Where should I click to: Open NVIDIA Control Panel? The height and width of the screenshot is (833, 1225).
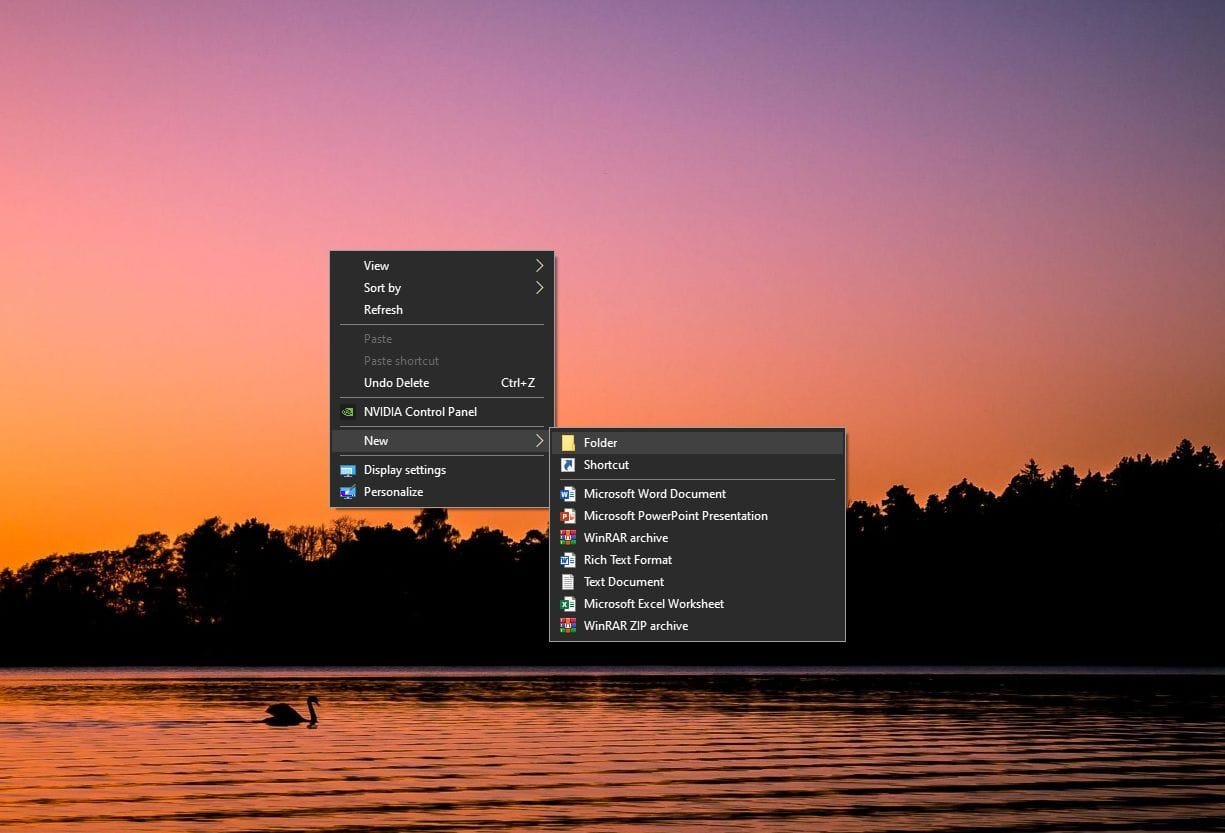pos(420,411)
